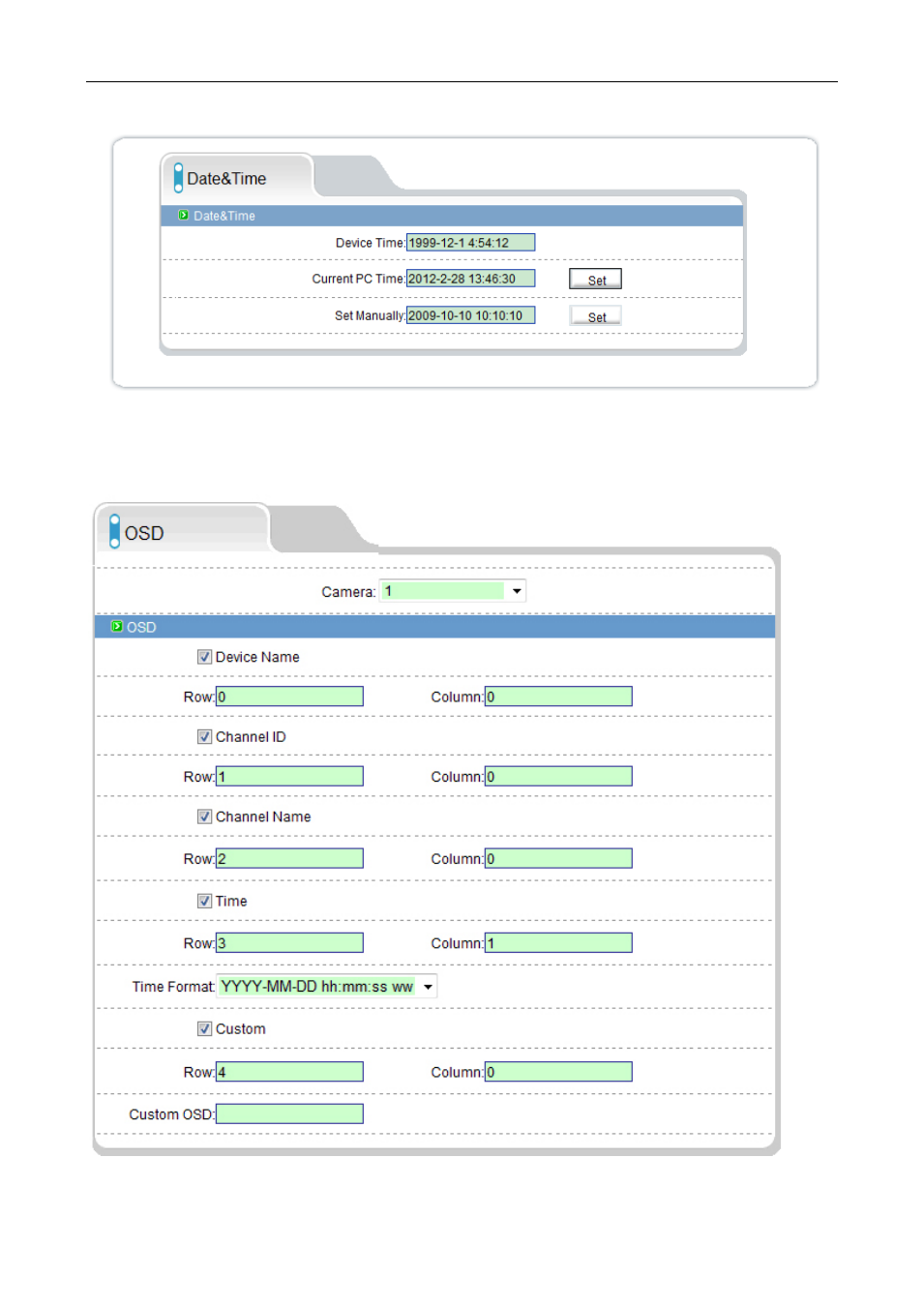Click the Device Name Column field

pos(558,697)
